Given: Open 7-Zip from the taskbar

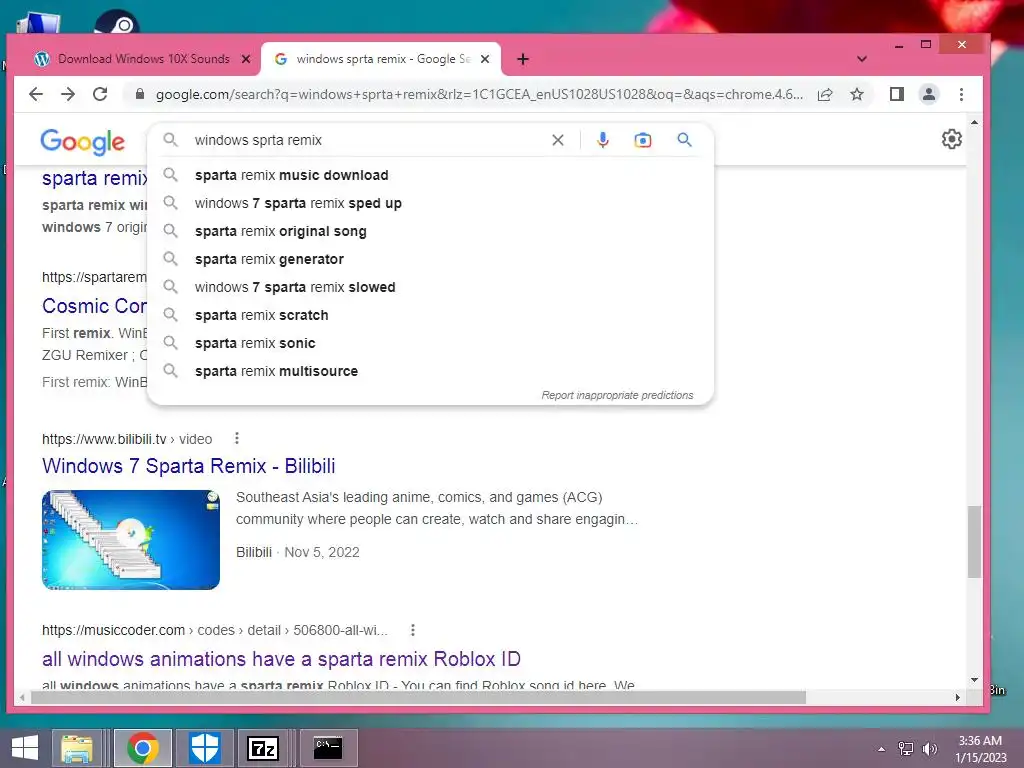Looking at the screenshot, I should [263, 748].
